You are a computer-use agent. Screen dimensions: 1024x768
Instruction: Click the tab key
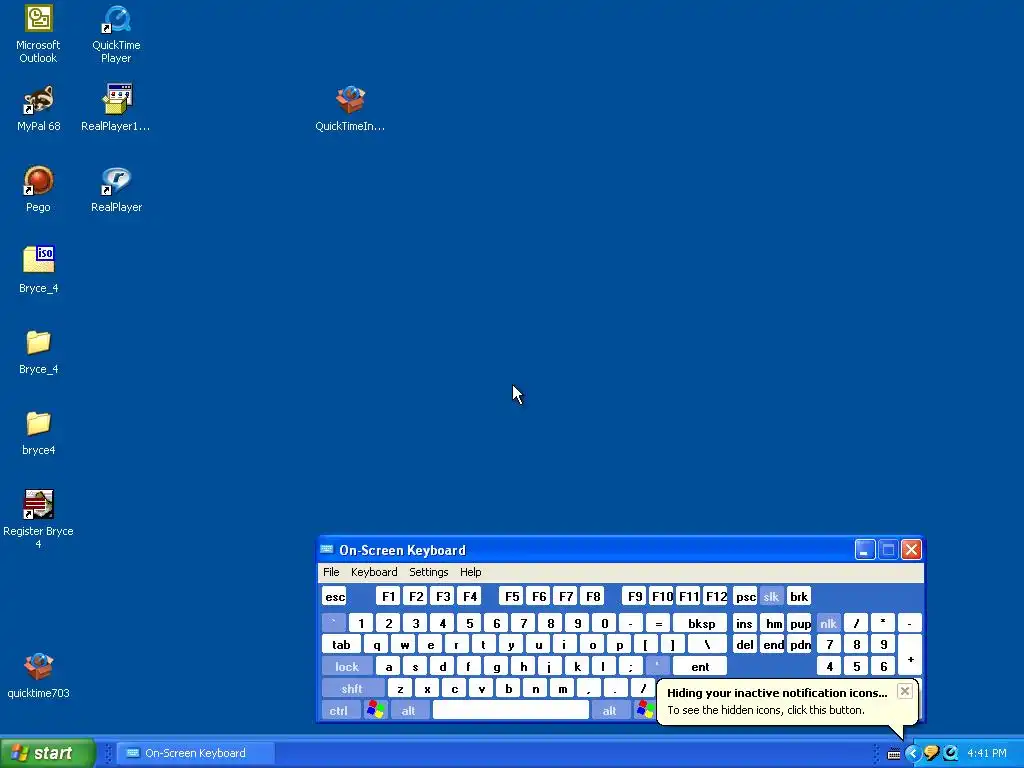click(341, 645)
